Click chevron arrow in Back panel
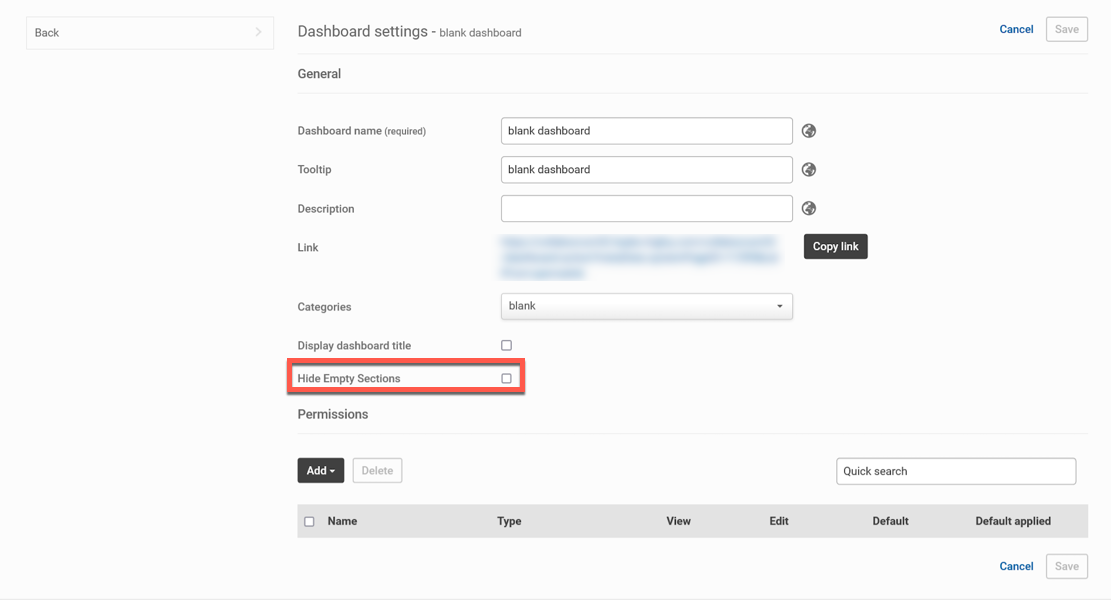This screenshot has height=600, width=1111. coord(258,33)
